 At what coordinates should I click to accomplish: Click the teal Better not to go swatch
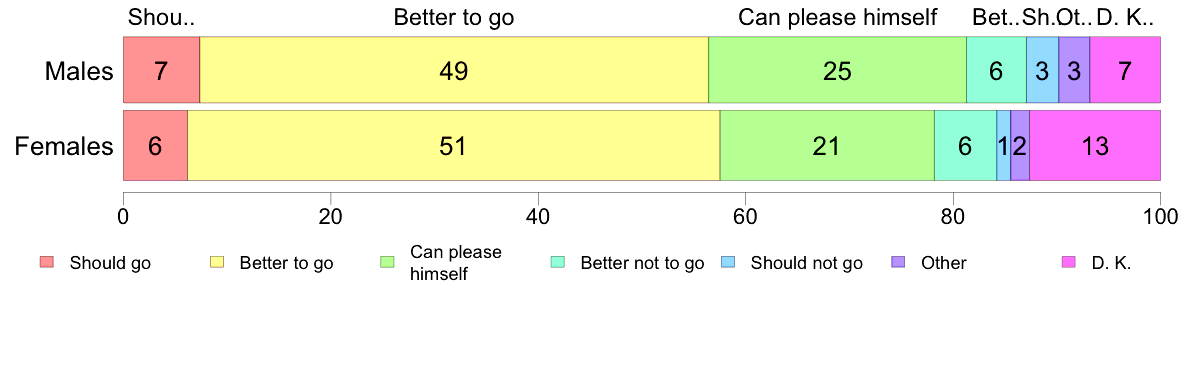pos(557,263)
